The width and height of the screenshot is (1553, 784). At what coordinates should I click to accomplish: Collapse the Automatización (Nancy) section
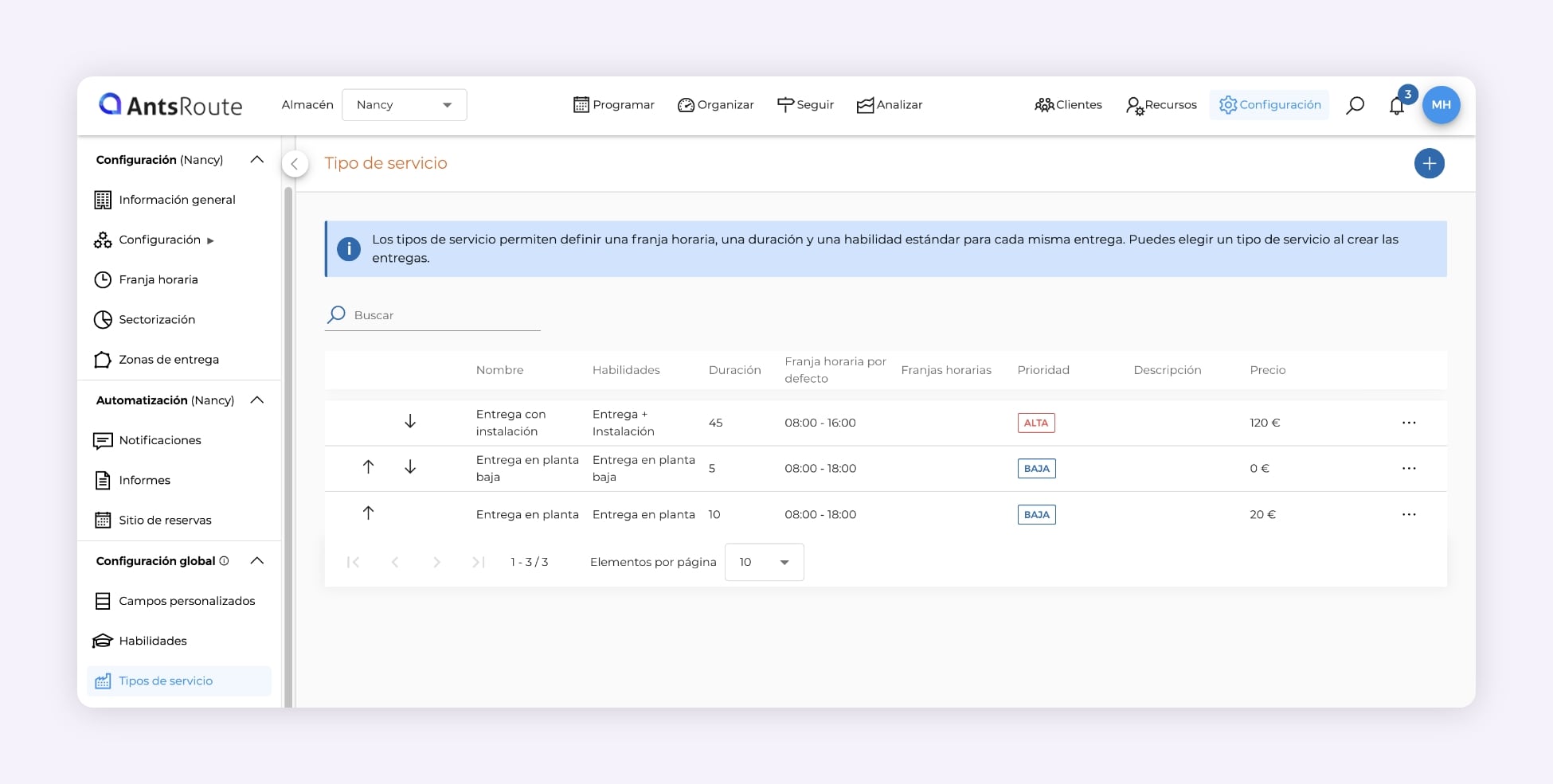(x=256, y=400)
